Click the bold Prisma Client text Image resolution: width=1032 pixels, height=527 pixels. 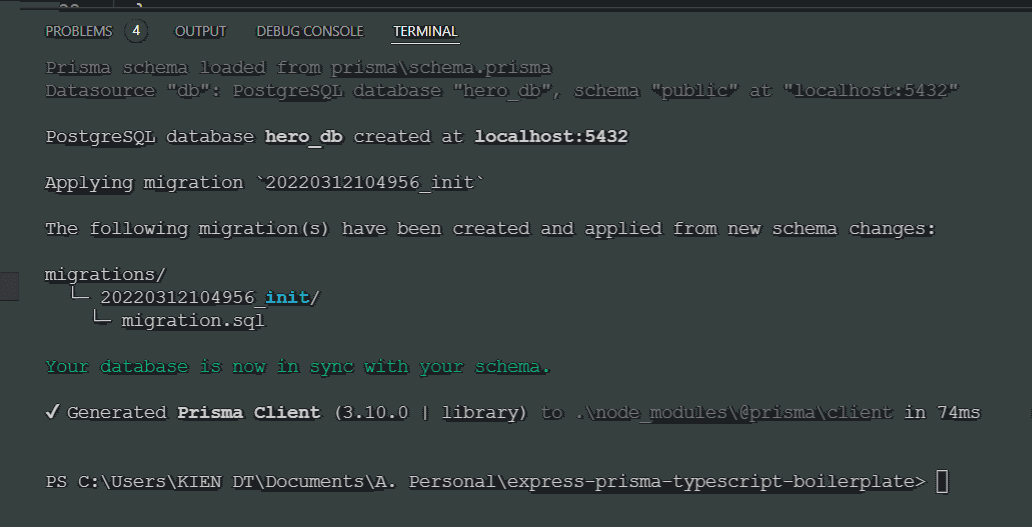tap(249, 412)
